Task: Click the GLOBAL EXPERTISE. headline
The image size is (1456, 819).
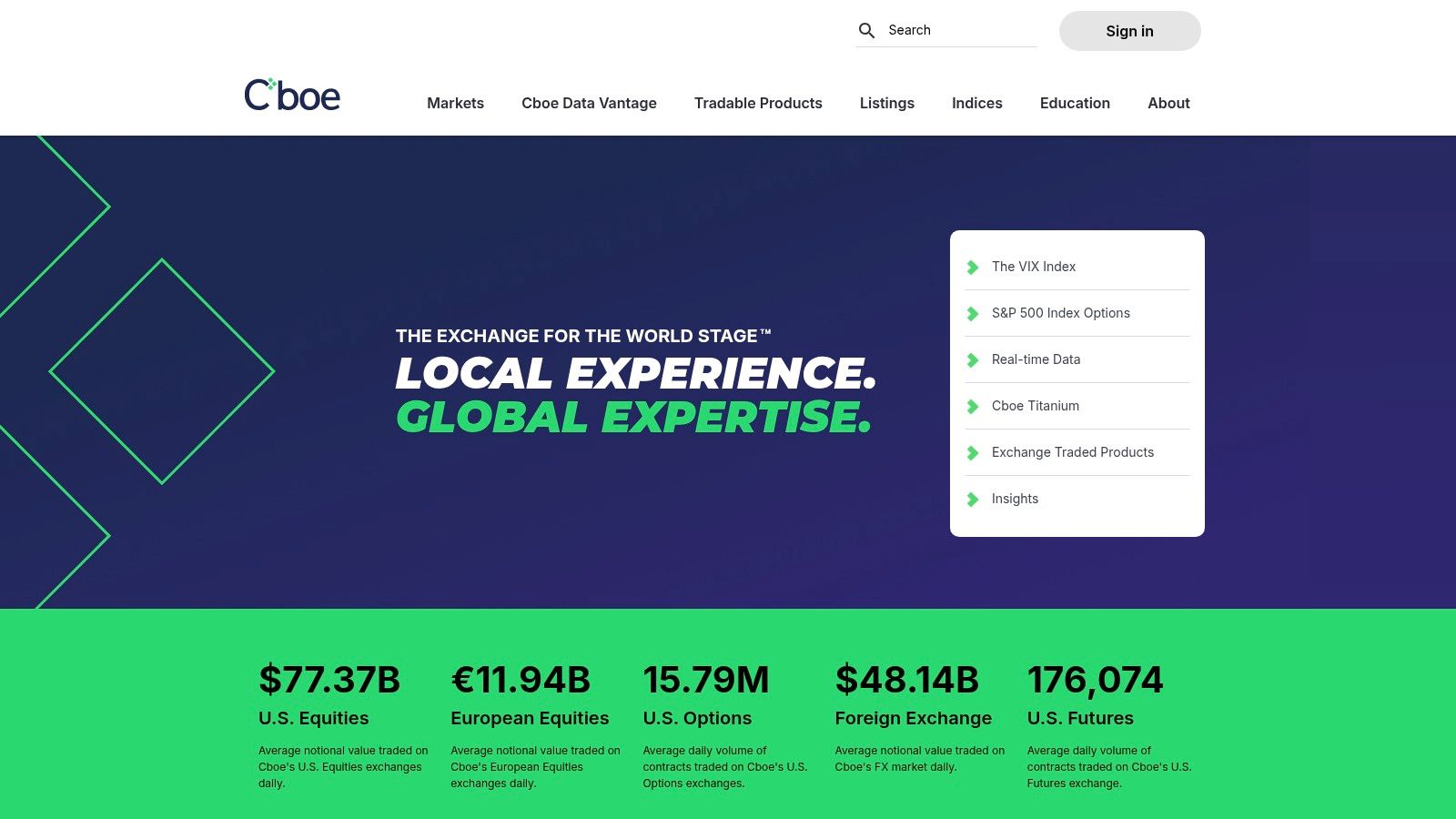Action: 634,418
